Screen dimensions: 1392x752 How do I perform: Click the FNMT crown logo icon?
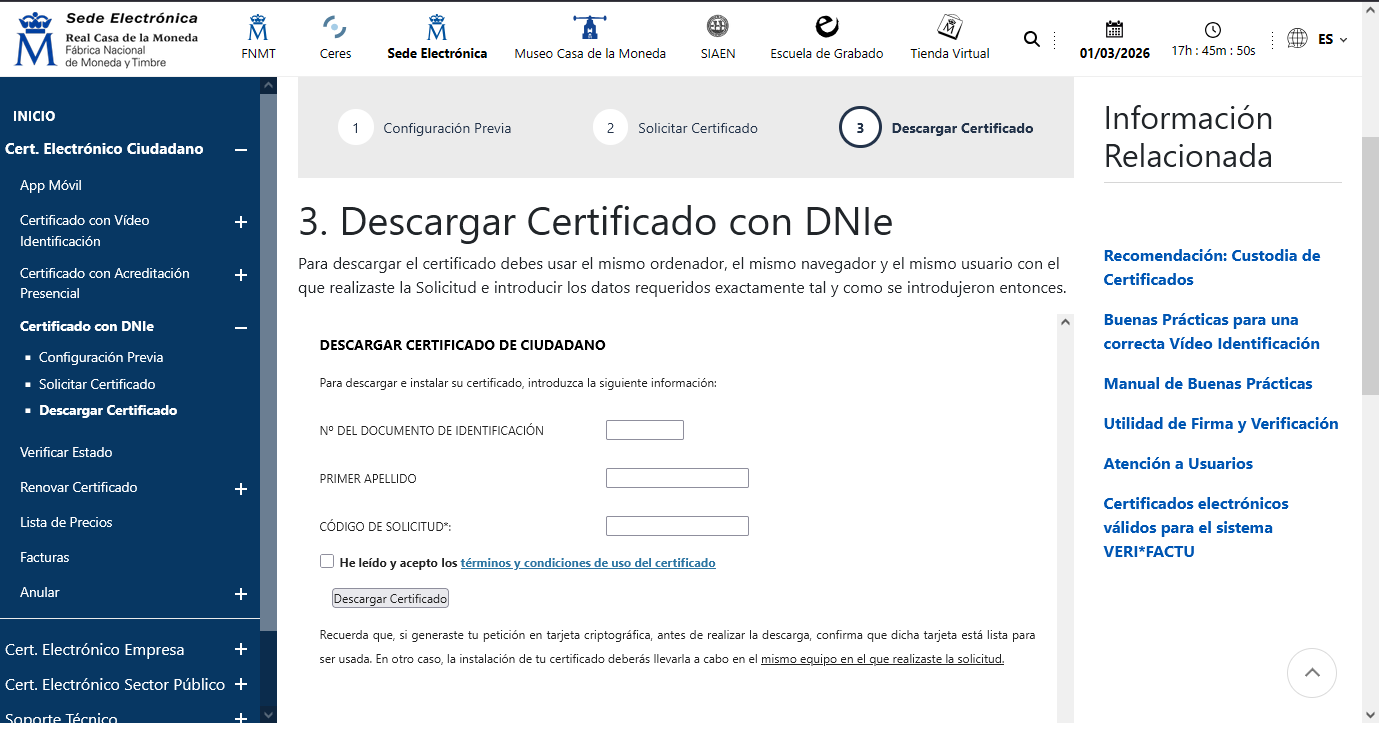[258, 27]
